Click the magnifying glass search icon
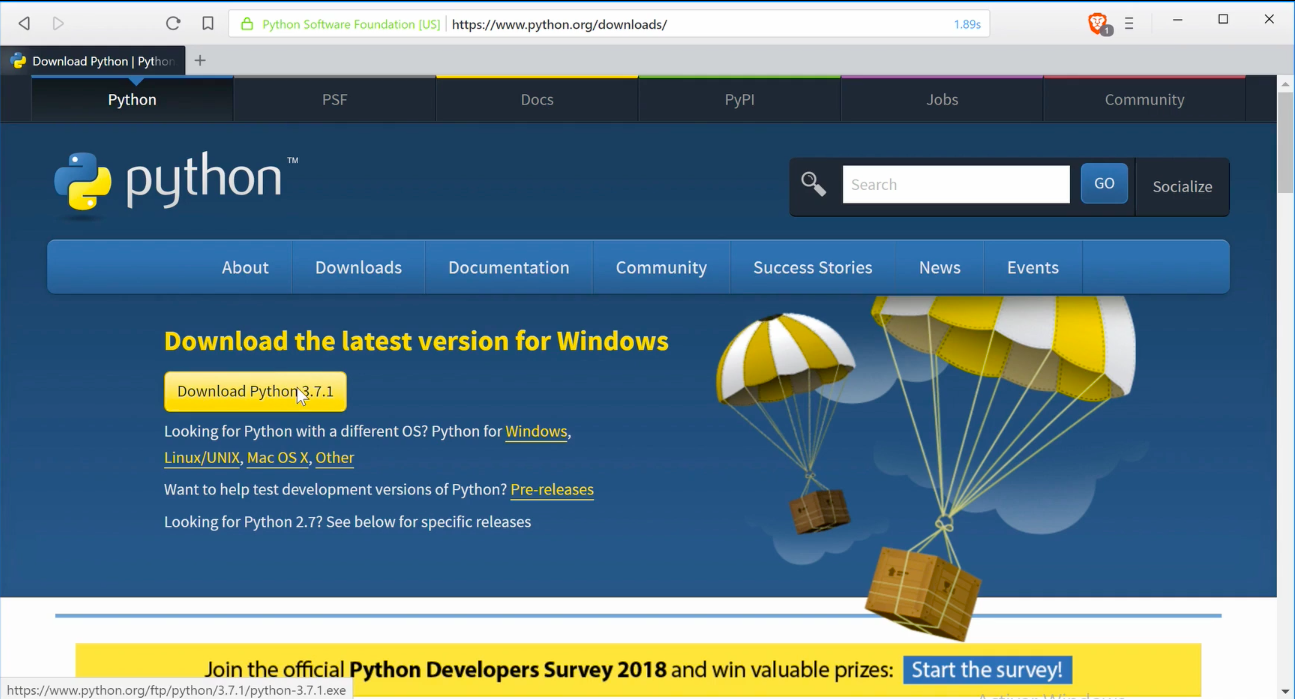The height and width of the screenshot is (699, 1295). point(814,184)
